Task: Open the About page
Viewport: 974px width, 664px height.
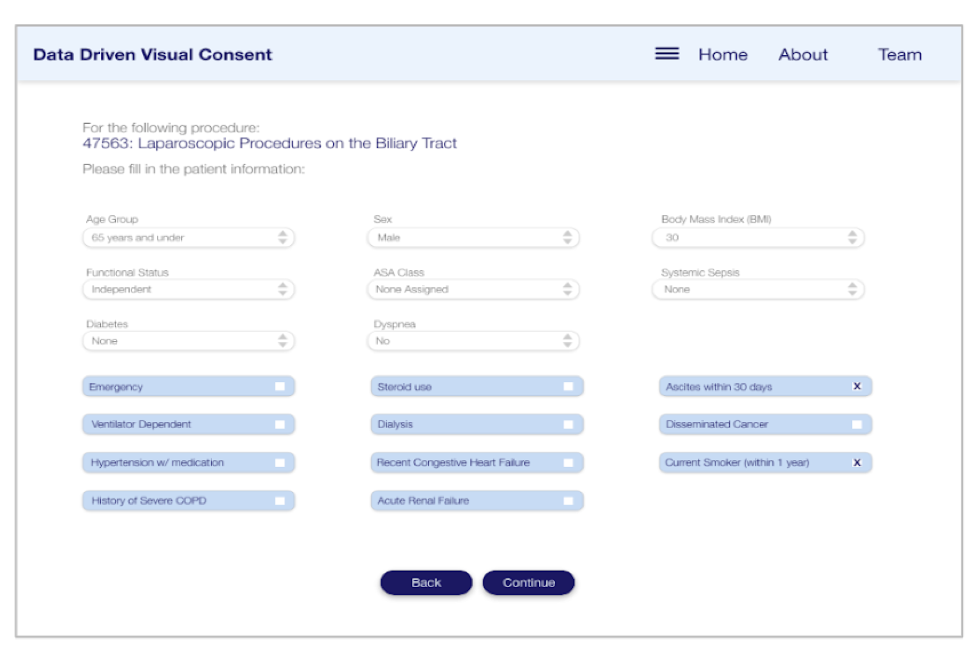Action: tap(803, 55)
